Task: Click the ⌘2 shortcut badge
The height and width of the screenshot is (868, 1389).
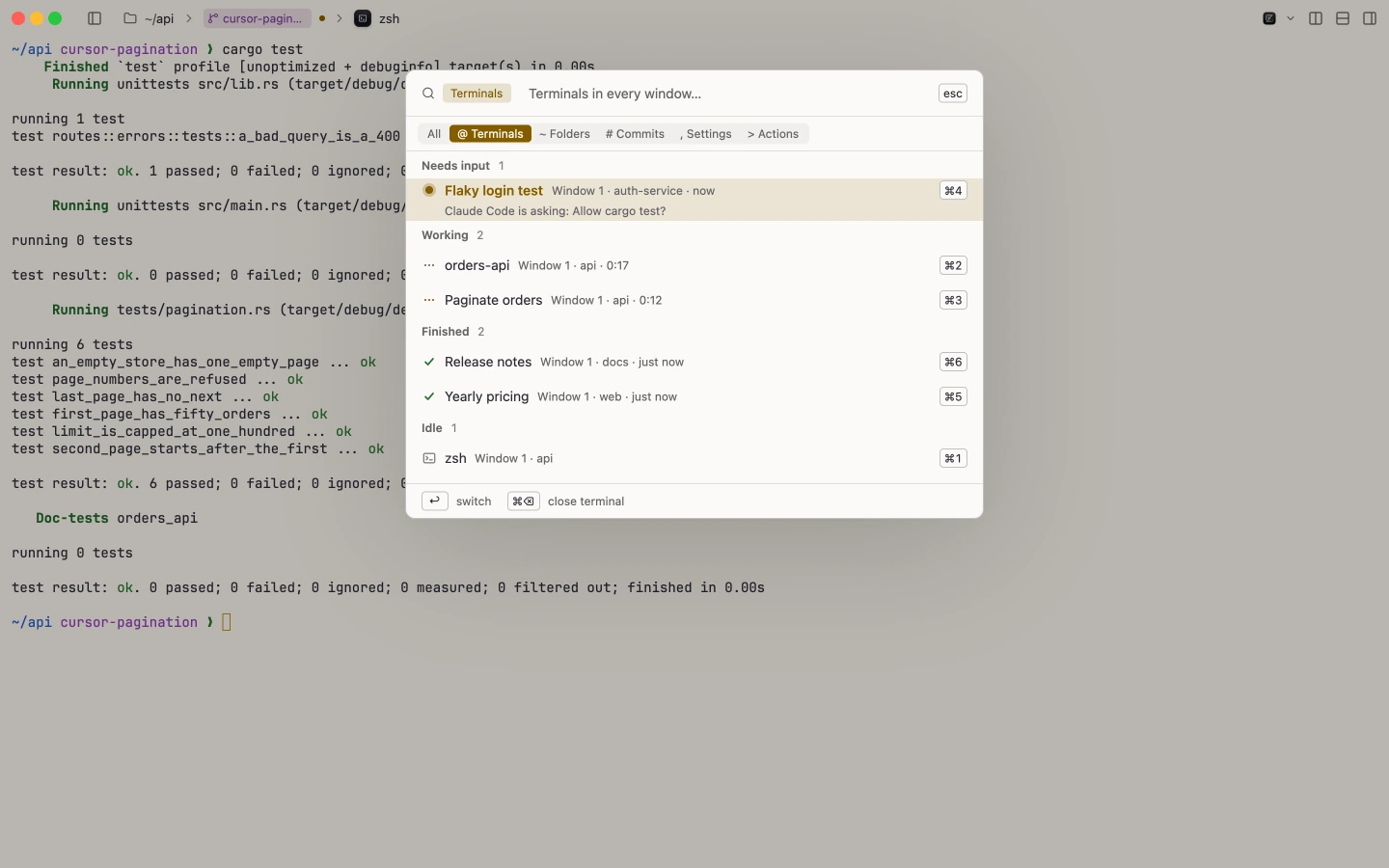Action: (x=953, y=265)
